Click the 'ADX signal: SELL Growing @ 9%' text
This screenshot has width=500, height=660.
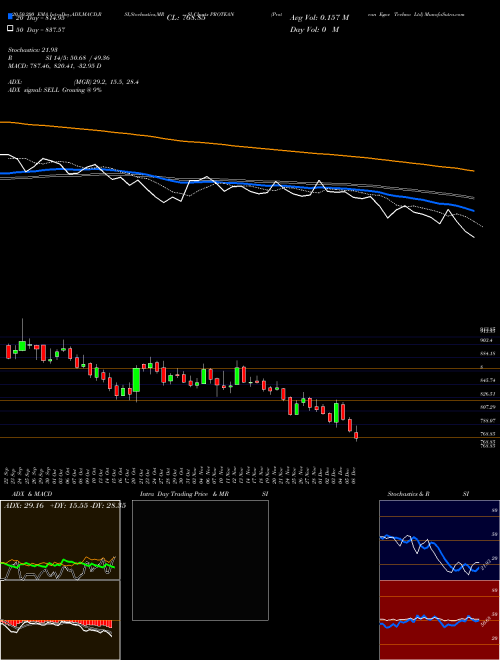[x=55, y=90]
